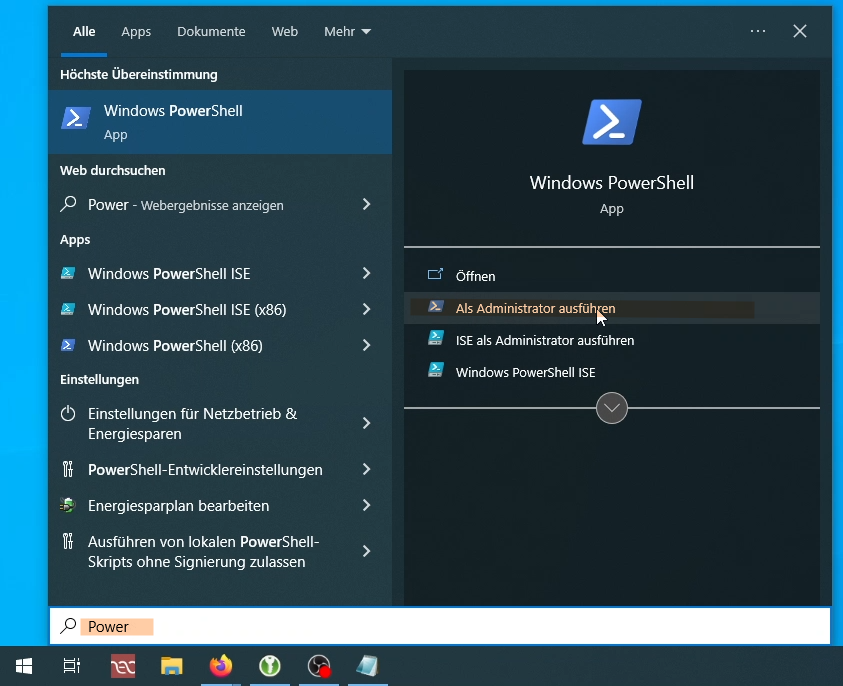Open the red app icon on the taskbar

[123, 666]
